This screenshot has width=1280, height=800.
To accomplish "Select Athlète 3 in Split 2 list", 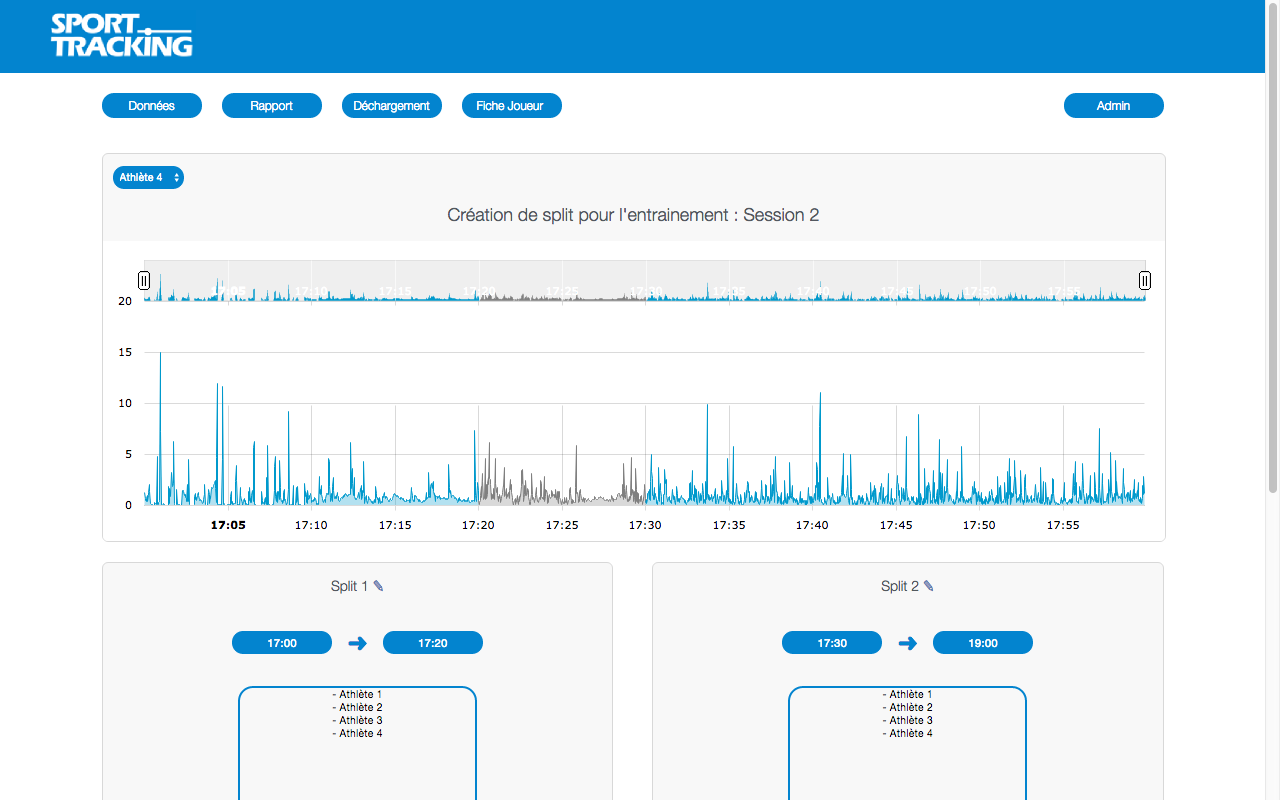I will pos(908,720).
